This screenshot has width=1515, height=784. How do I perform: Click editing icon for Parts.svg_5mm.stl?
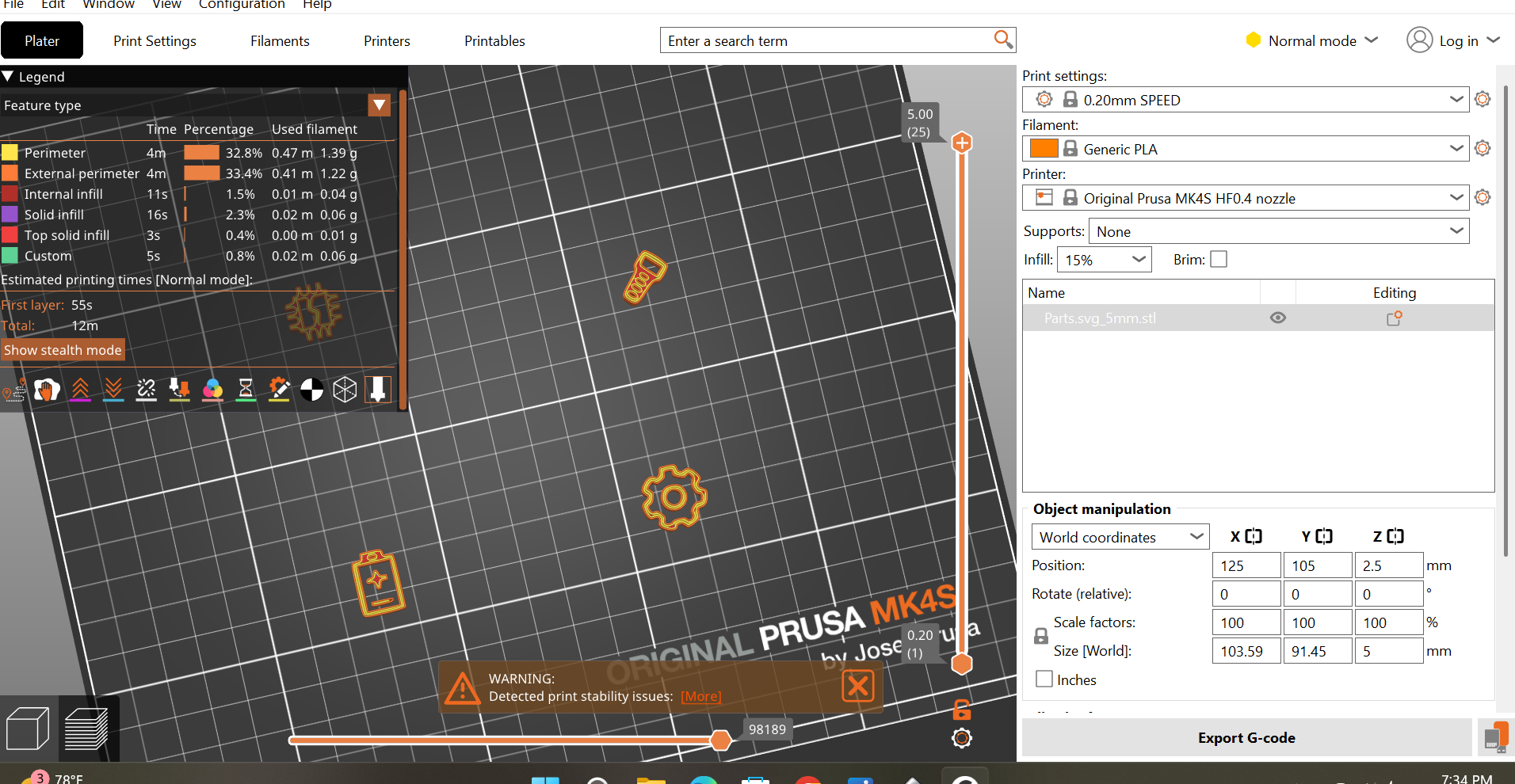click(1395, 318)
